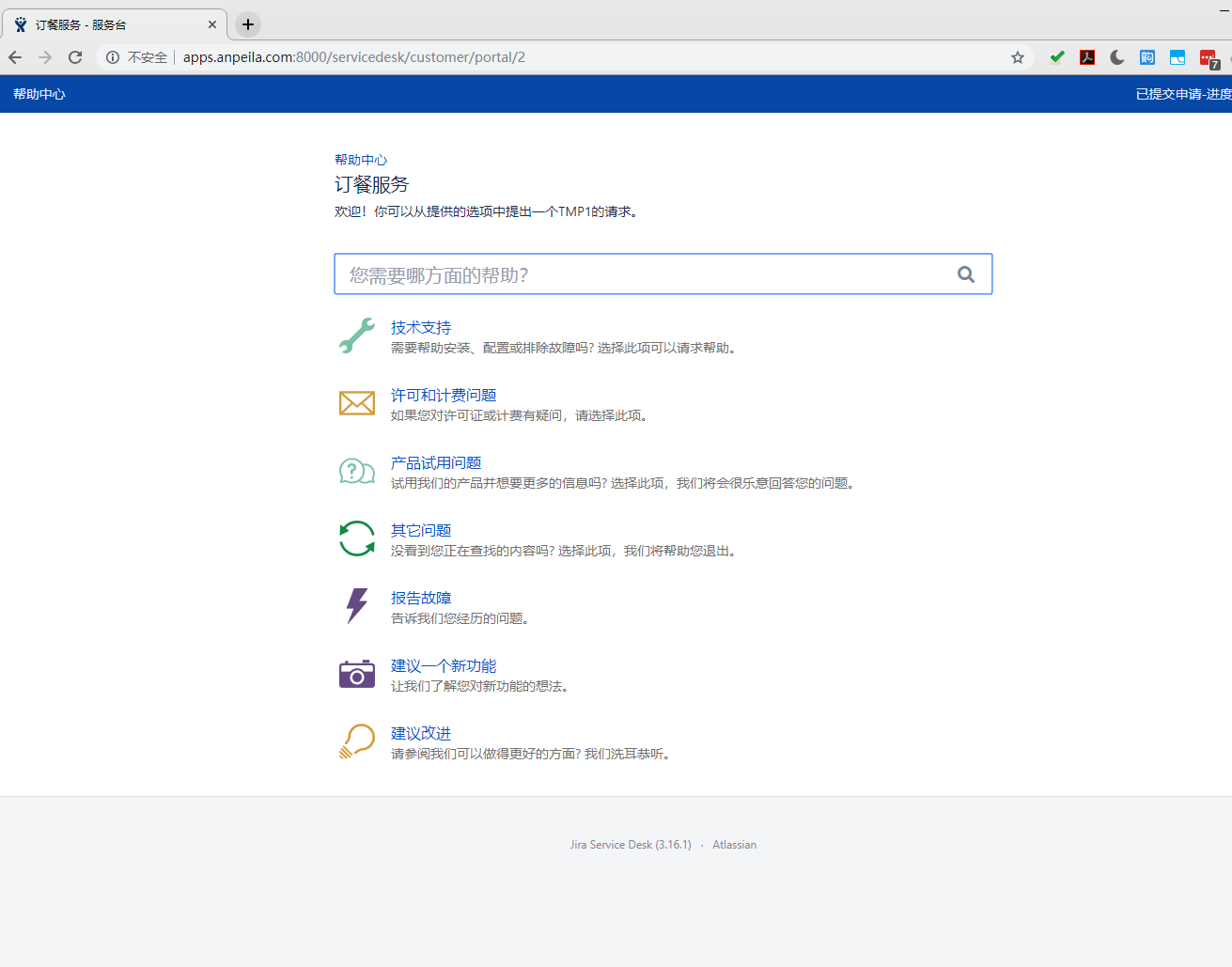The width and height of the screenshot is (1232, 967).
Task: Open the 其它问题 request link
Action: (x=421, y=530)
